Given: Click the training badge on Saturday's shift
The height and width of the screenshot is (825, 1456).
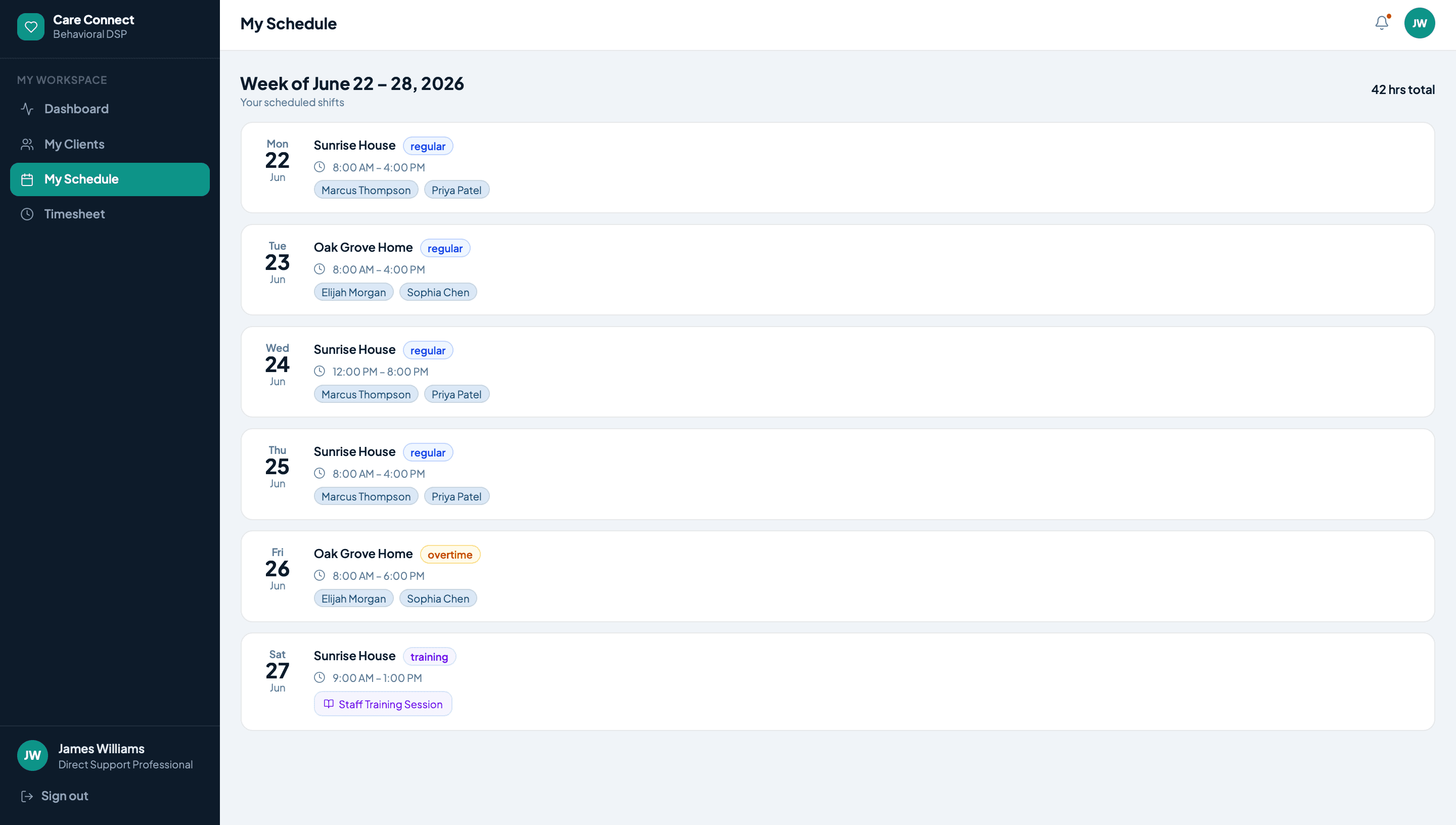Looking at the screenshot, I should pyautogui.click(x=429, y=656).
